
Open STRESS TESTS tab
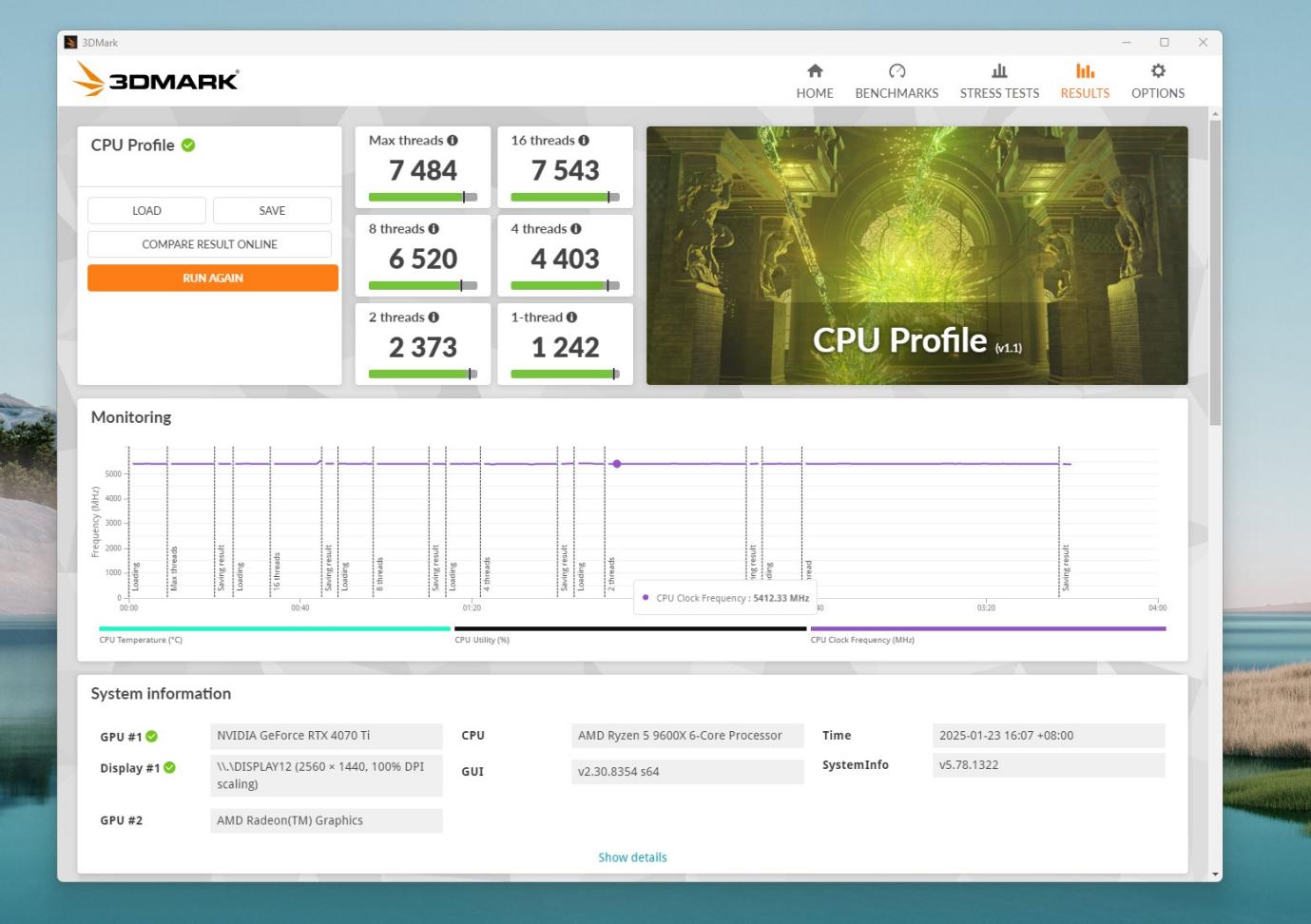pyautogui.click(x=999, y=81)
